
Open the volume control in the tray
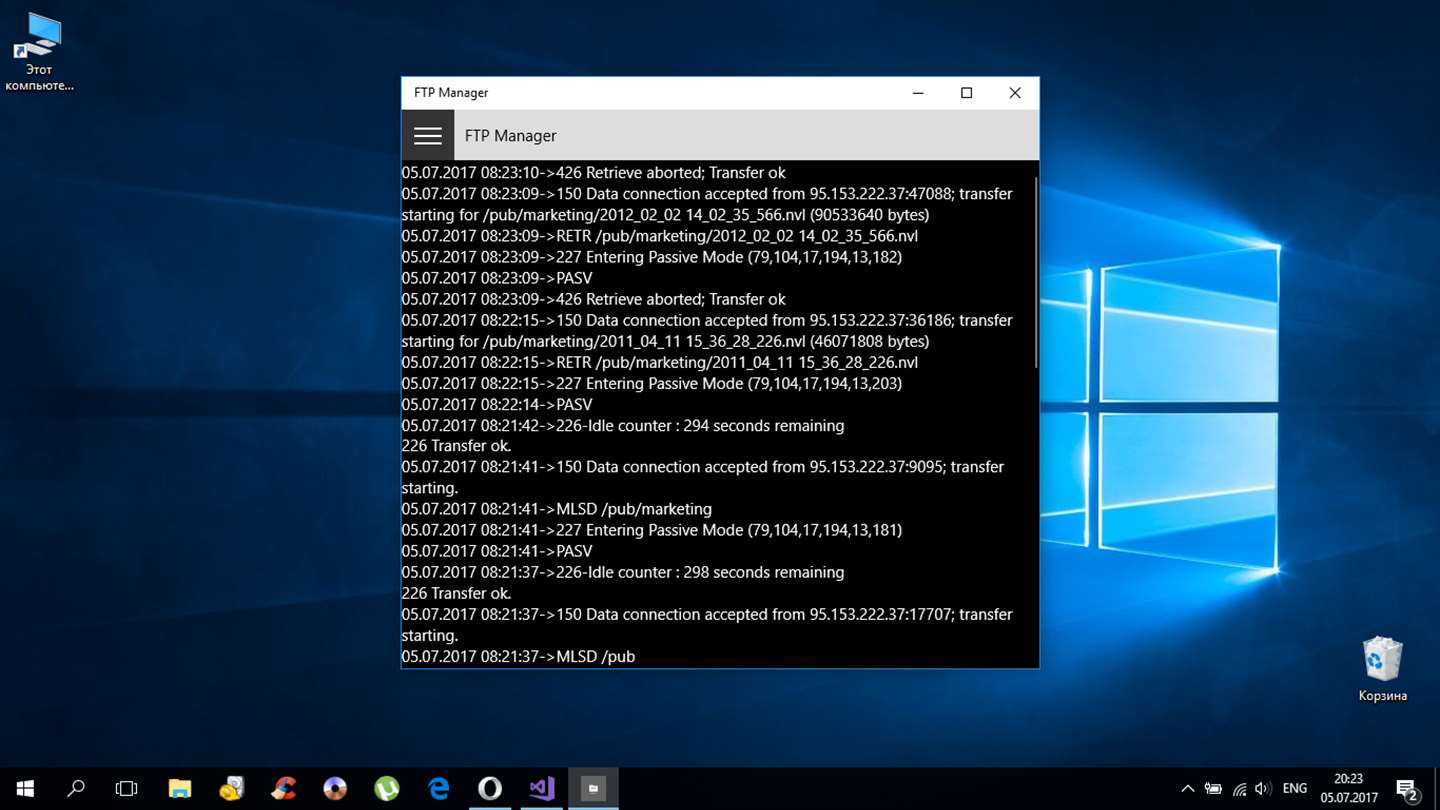click(1263, 789)
